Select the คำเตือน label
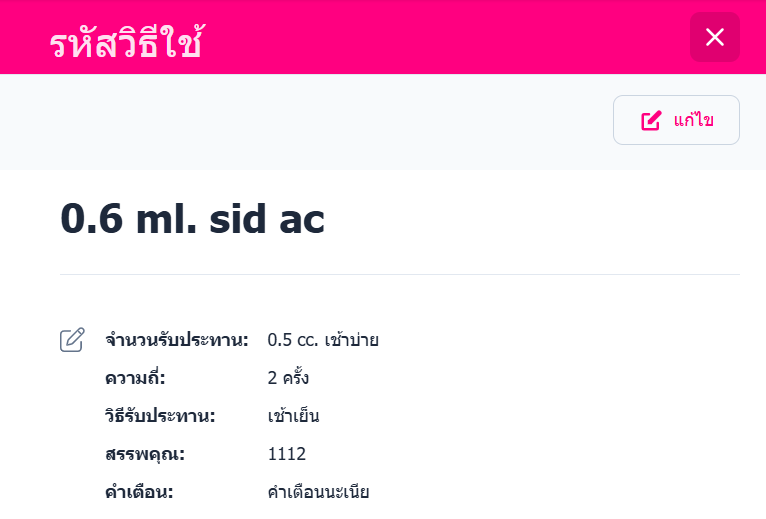This screenshot has height=519, width=766. [139, 492]
